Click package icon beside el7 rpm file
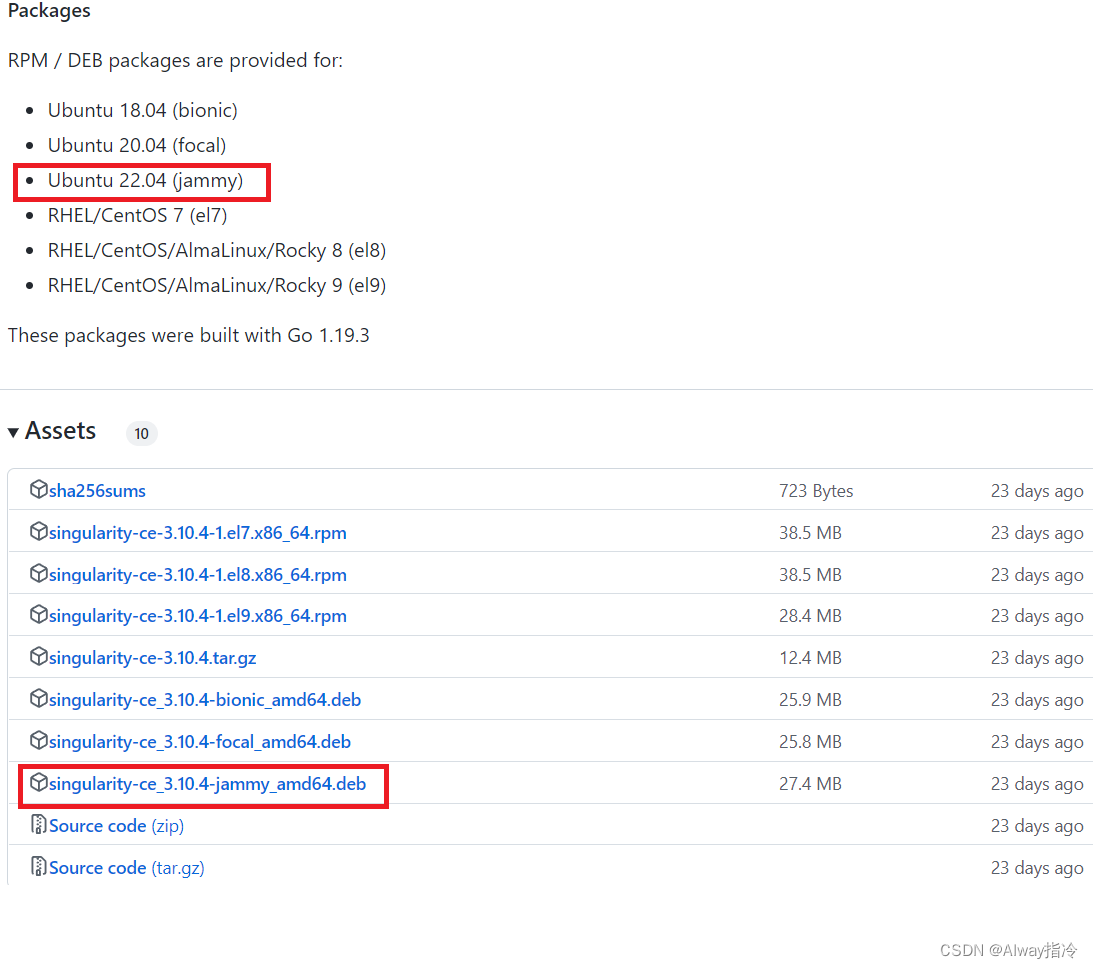This screenshot has width=1093, height=969. [38, 531]
